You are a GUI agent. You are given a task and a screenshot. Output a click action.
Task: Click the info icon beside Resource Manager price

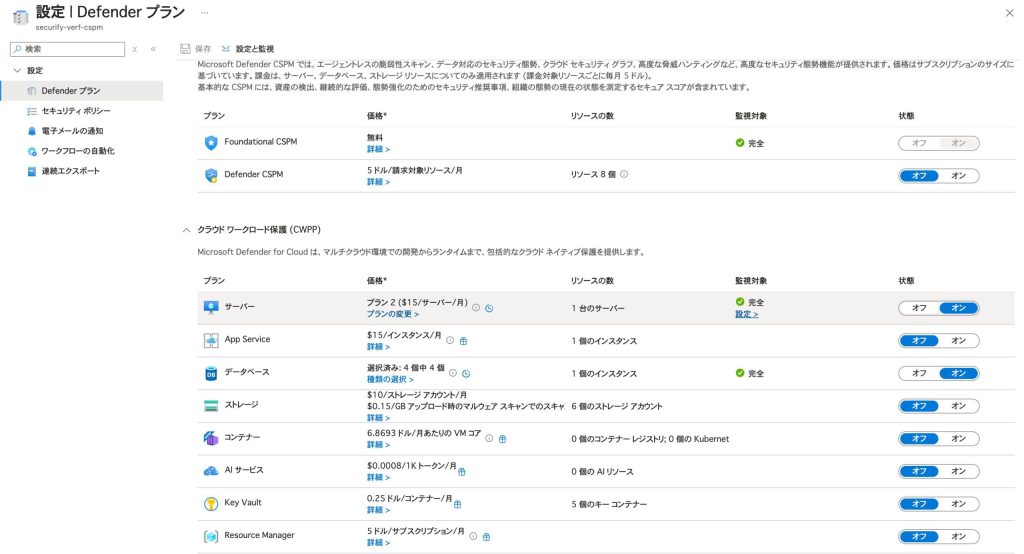coord(473,536)
